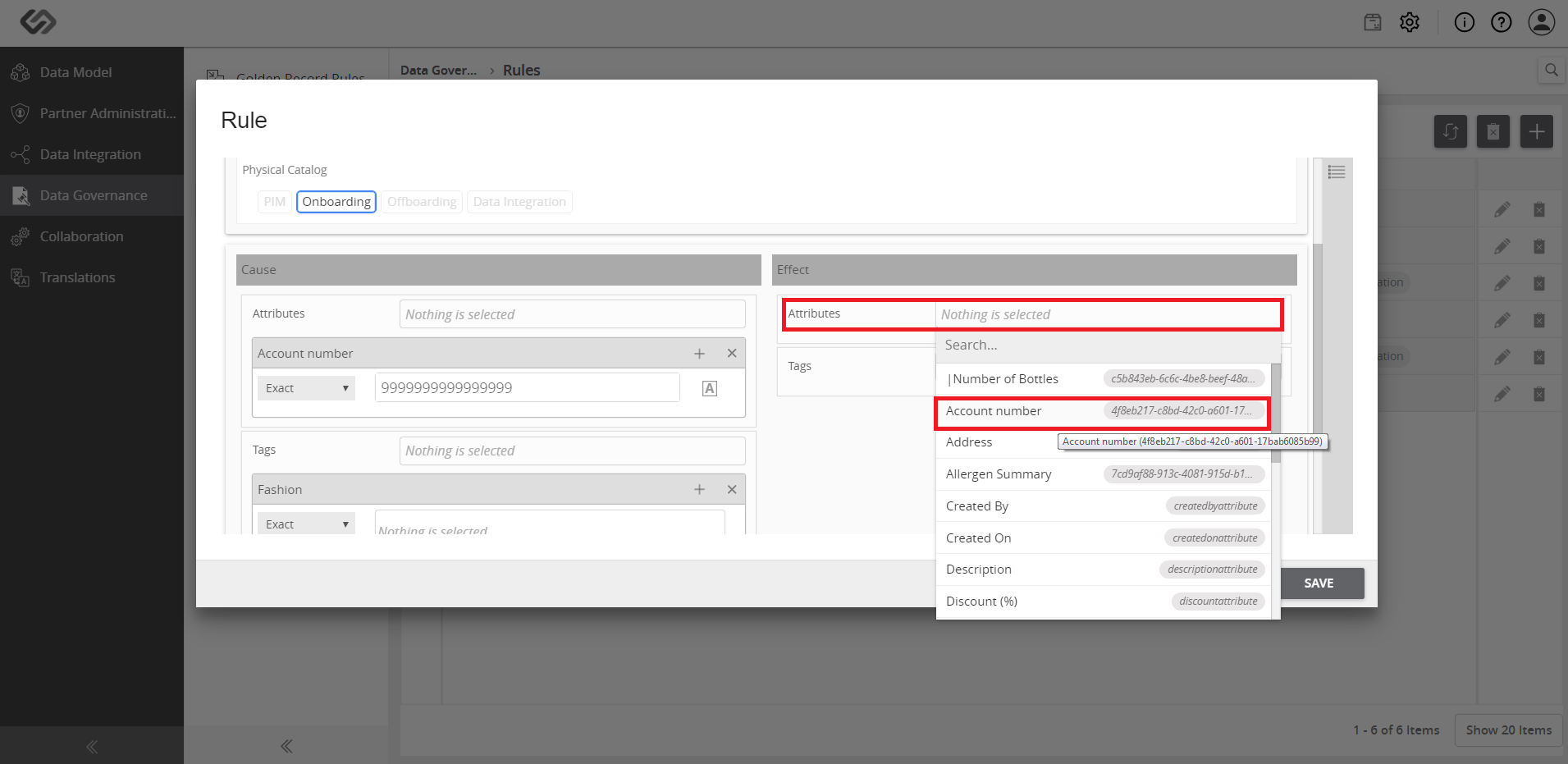The width and height of the screenshot is (1568, 764).
Task: Collapse the left sidebar with double chevron
Action: (92, 746)
